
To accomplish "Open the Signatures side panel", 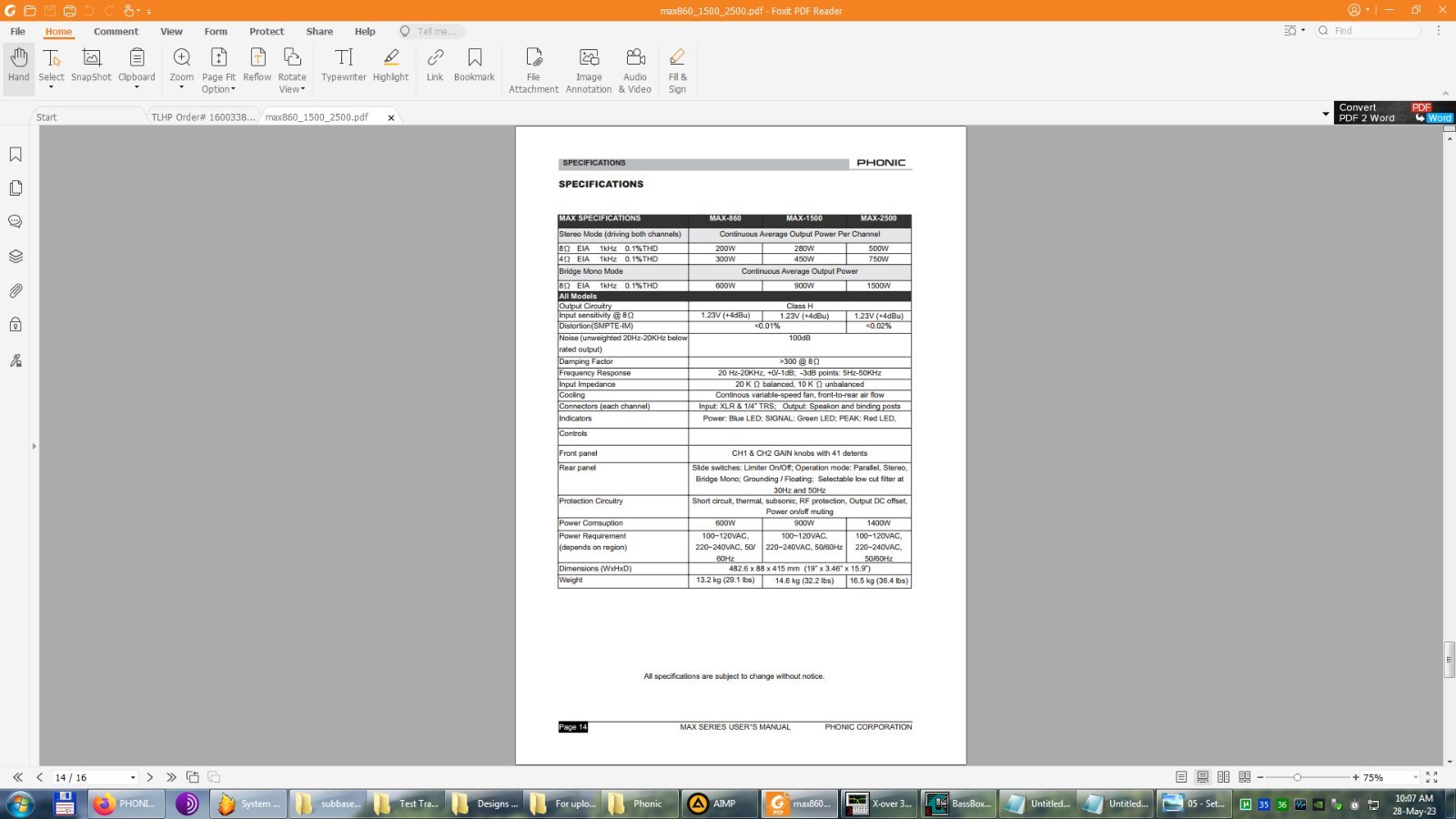I will coord(15,360).
